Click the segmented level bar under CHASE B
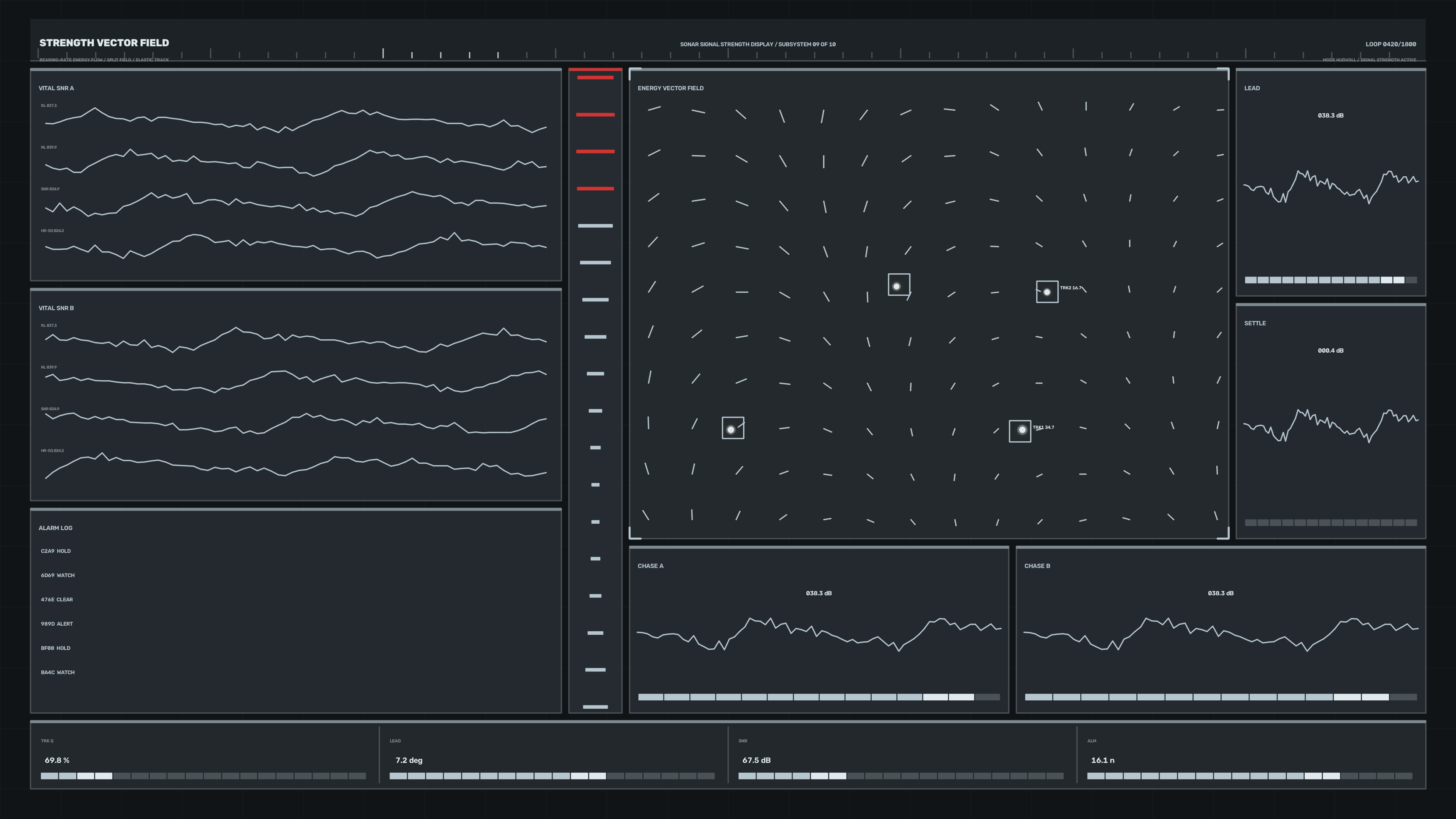Screen dimensions: 1456x819 tap(1220, 698)
